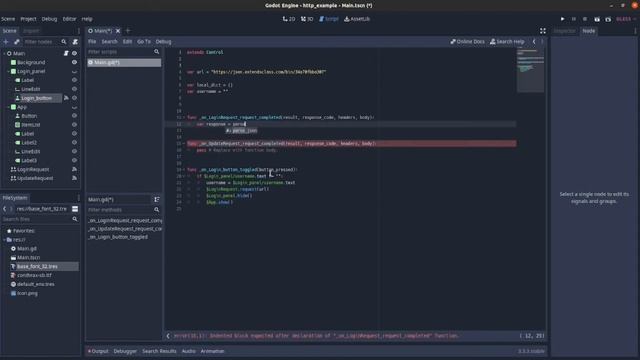Screen dimensions: 640x360
Task: Open the Output bottom panel
Action: point(98,351)
